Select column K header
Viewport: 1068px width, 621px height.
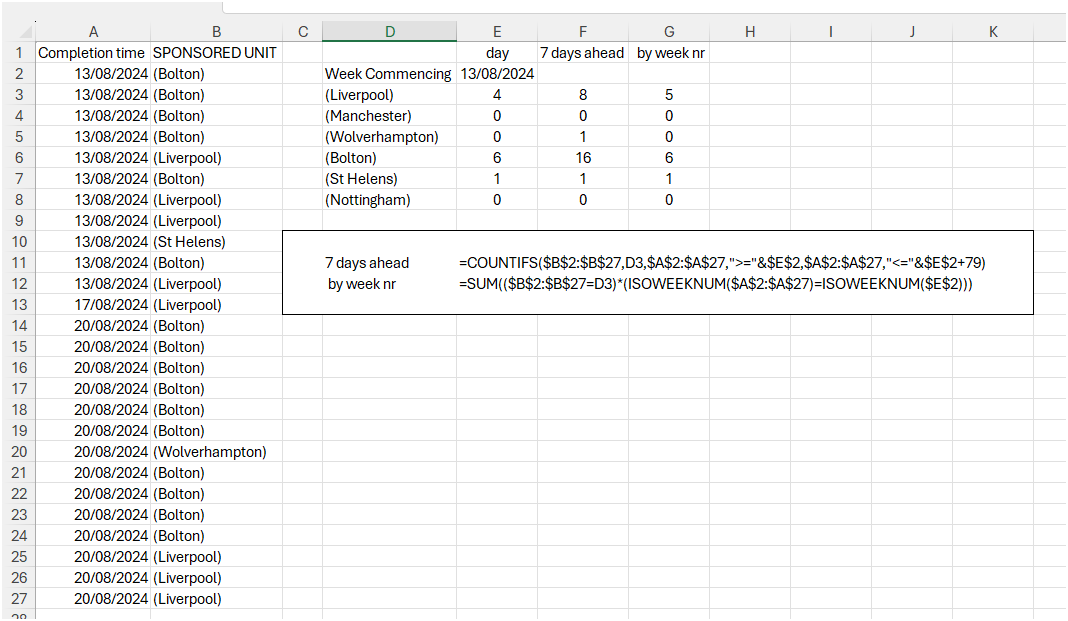[x=993, y=31]
